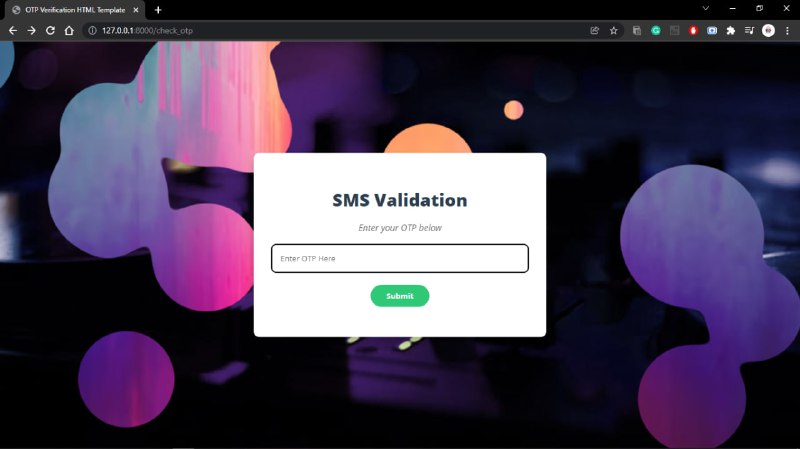The image size is (800, 449).
Task: Bookmark this tab with the star icon
Action: (x=614, y=31)
